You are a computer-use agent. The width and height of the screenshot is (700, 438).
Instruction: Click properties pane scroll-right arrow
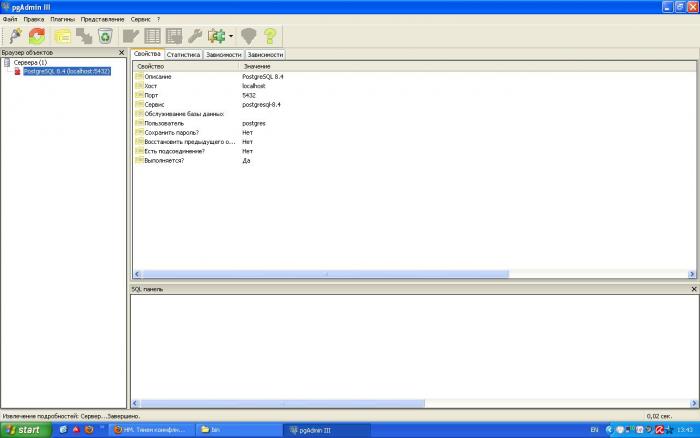point(692,274)
